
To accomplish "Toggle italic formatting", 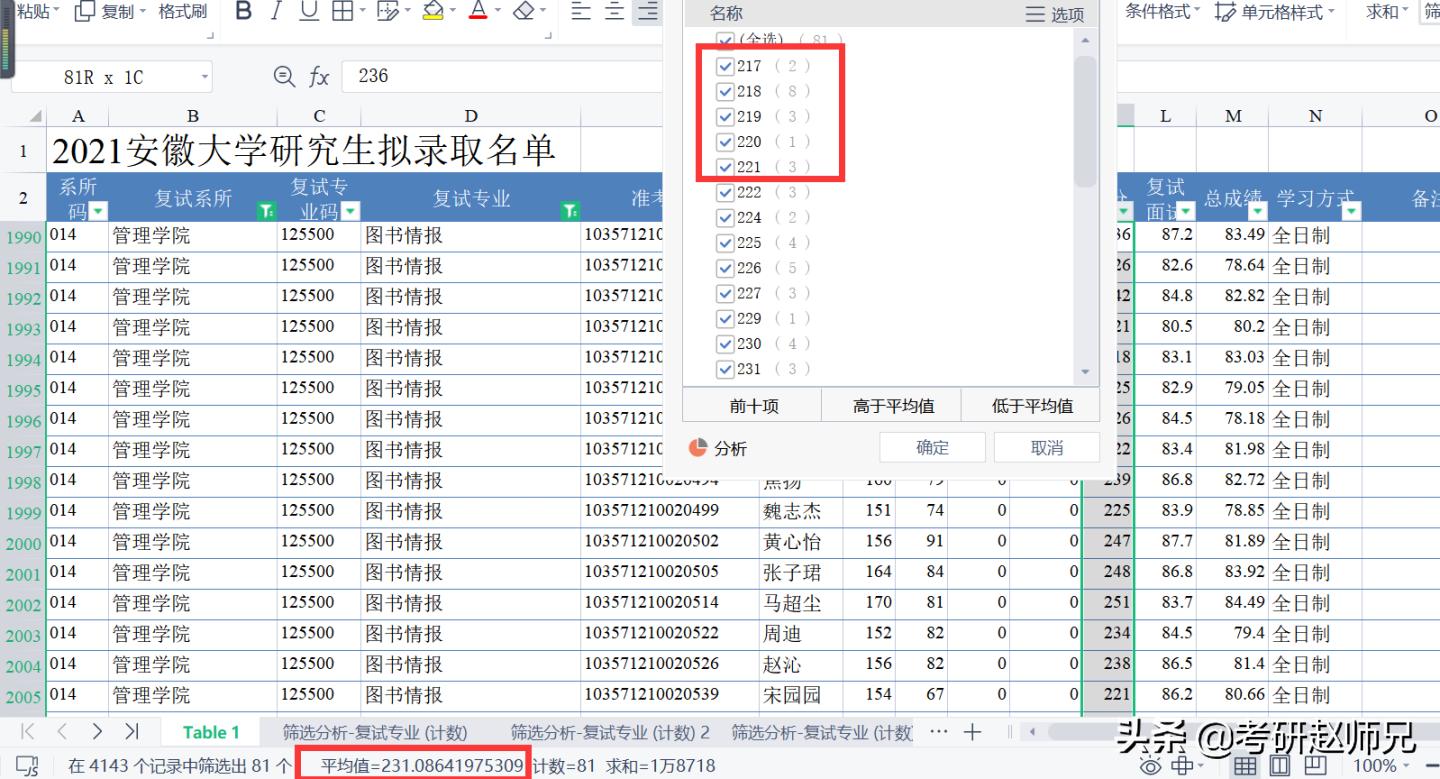I will click(276, 11).
